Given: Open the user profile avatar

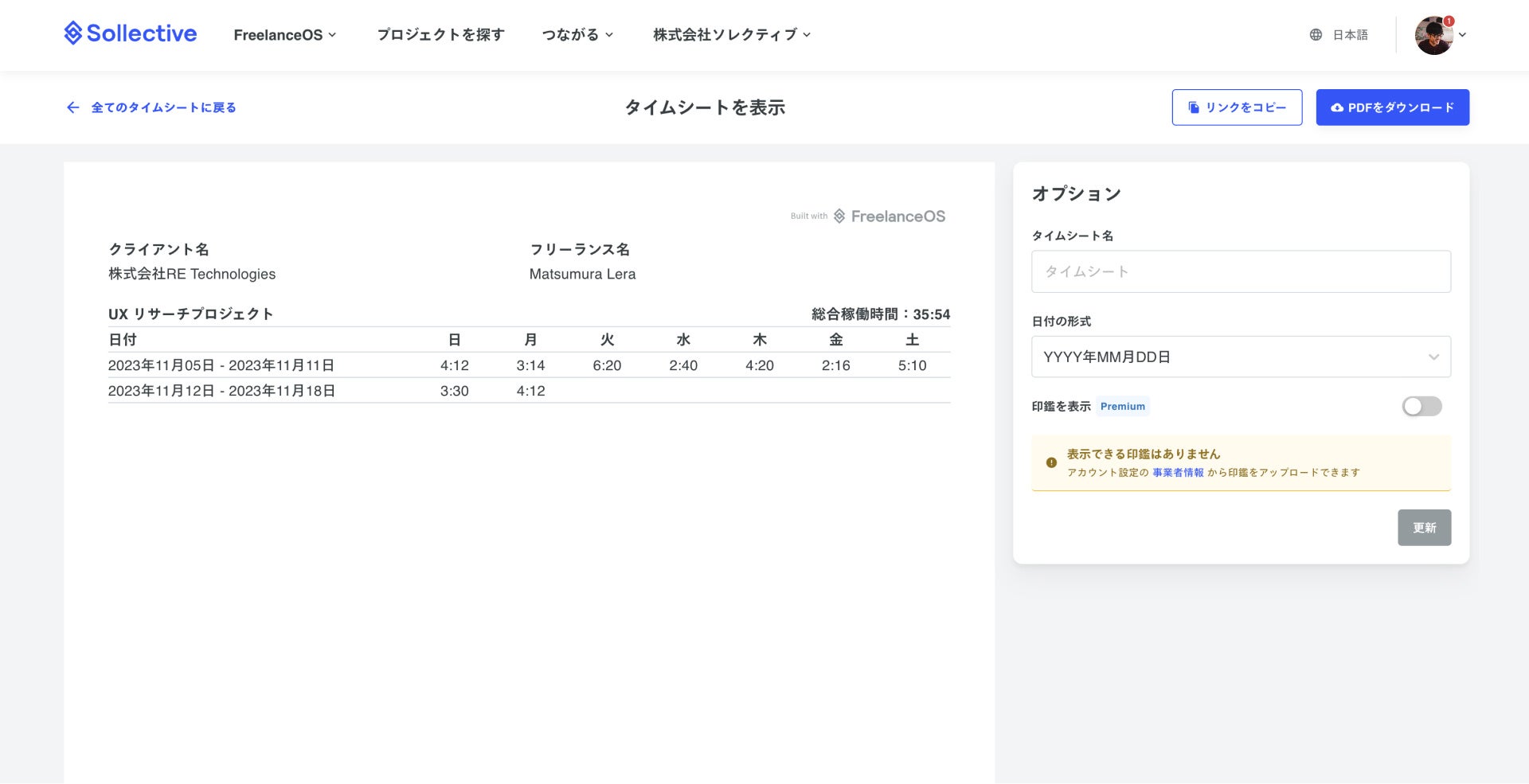Looking at the screenshot, I should [1433, 35].
